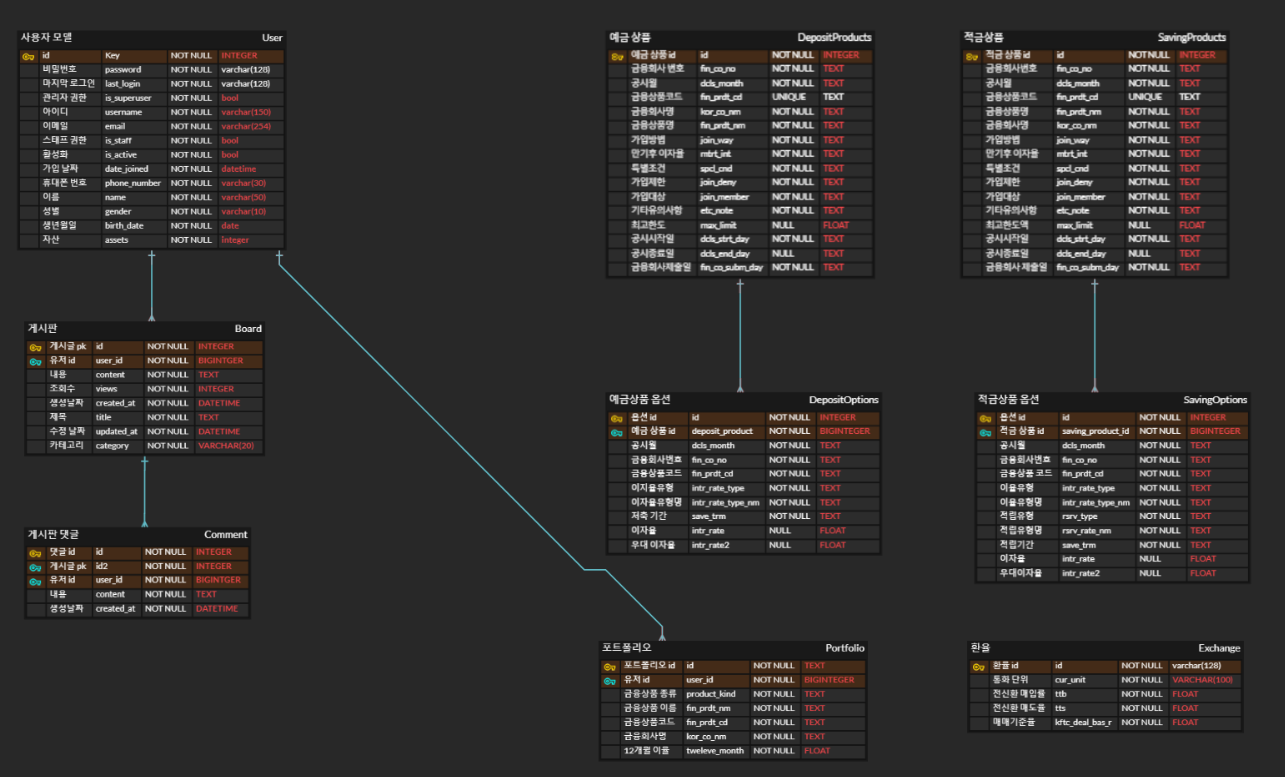Select the FLOAT type in DepositProducts
Image resolution: width=1285 pixels, height=777 pixels.
(835, 225)
